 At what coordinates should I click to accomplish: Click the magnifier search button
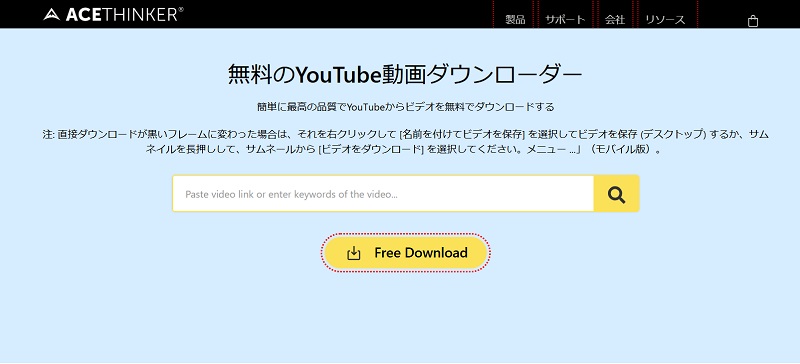pos(616,194)
